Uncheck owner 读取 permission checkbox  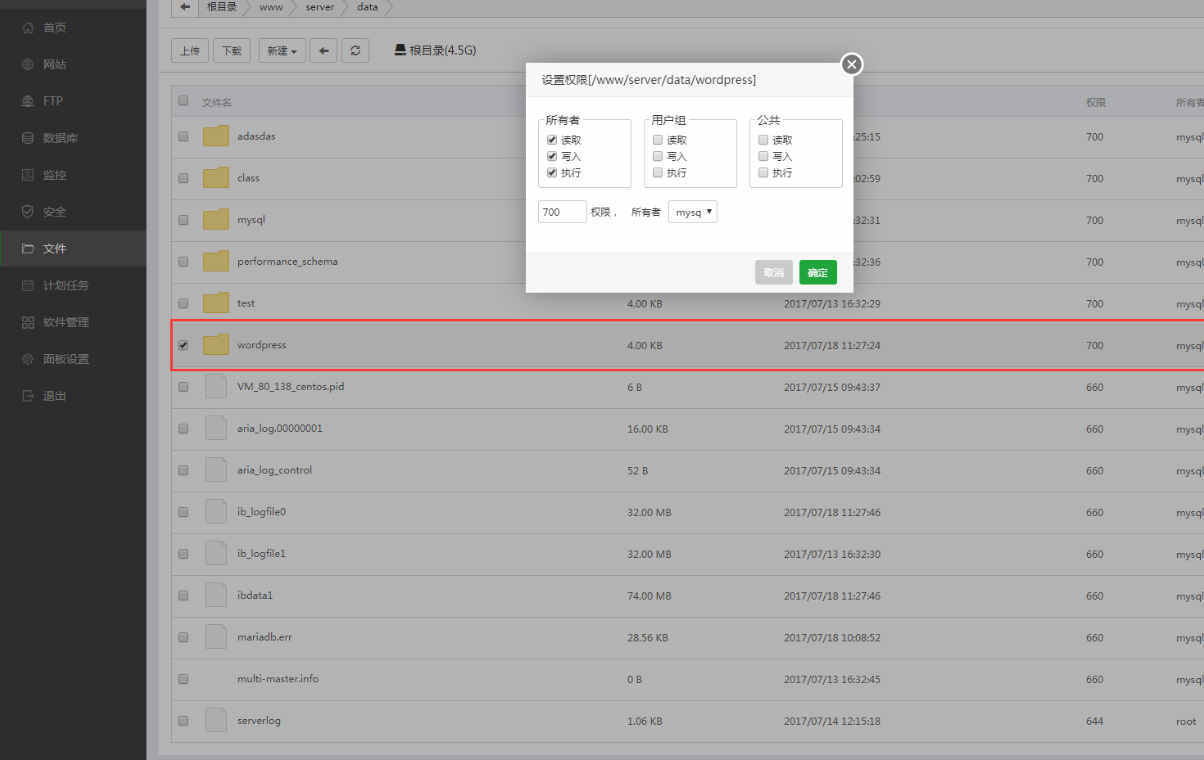552,140
